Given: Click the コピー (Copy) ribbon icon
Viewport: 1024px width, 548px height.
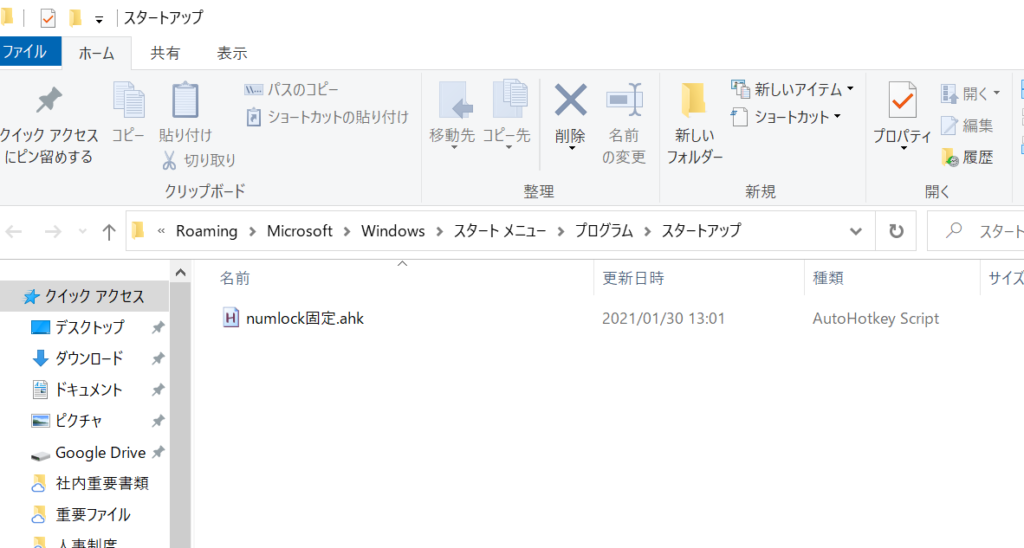Looking at the screenshot, I should (x=129, y=100).
